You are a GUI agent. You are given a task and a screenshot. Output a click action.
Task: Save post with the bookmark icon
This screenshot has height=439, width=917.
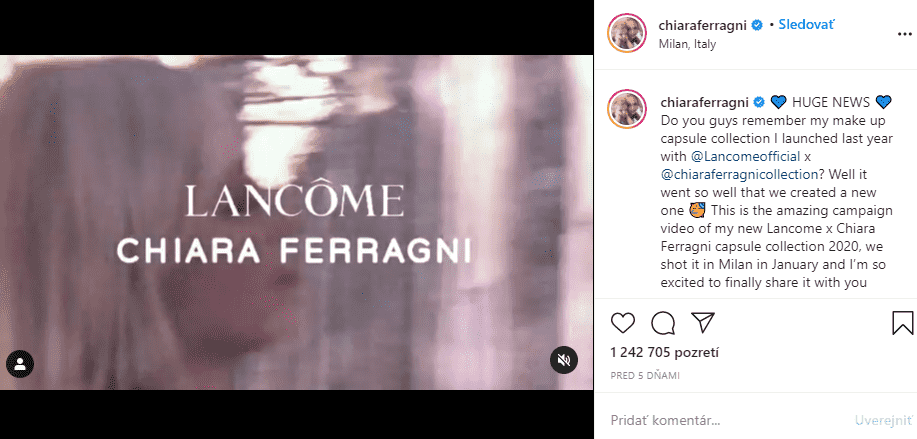pyautogui.click(x=902, y=323)
